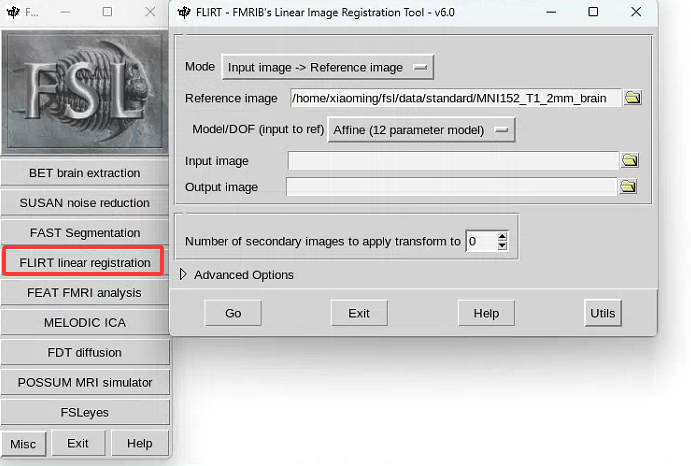Screen dimensions: 691x466
Task: Browse for the Output image file
Action: (628, 186)
